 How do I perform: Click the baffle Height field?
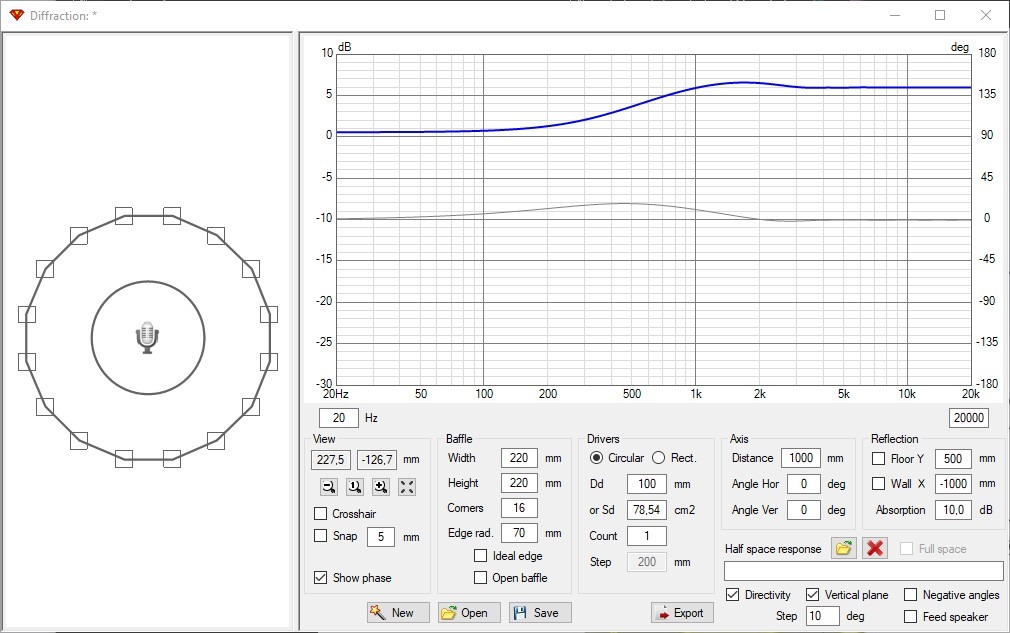point(519,483)
